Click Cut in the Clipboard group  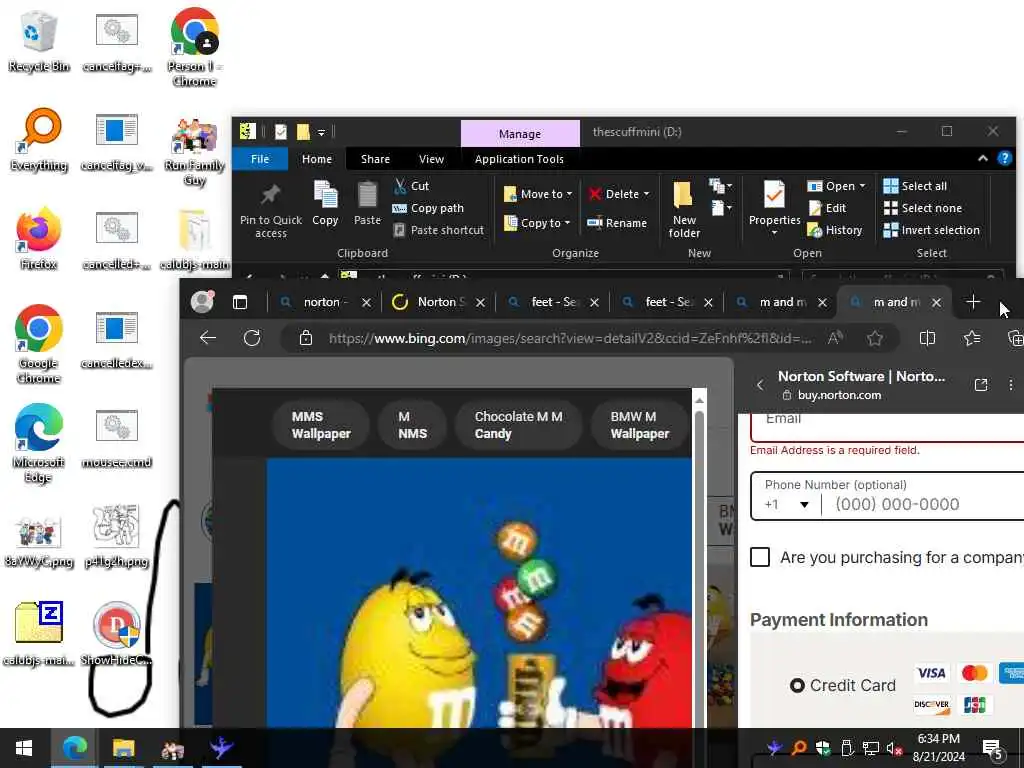[411, 186]
